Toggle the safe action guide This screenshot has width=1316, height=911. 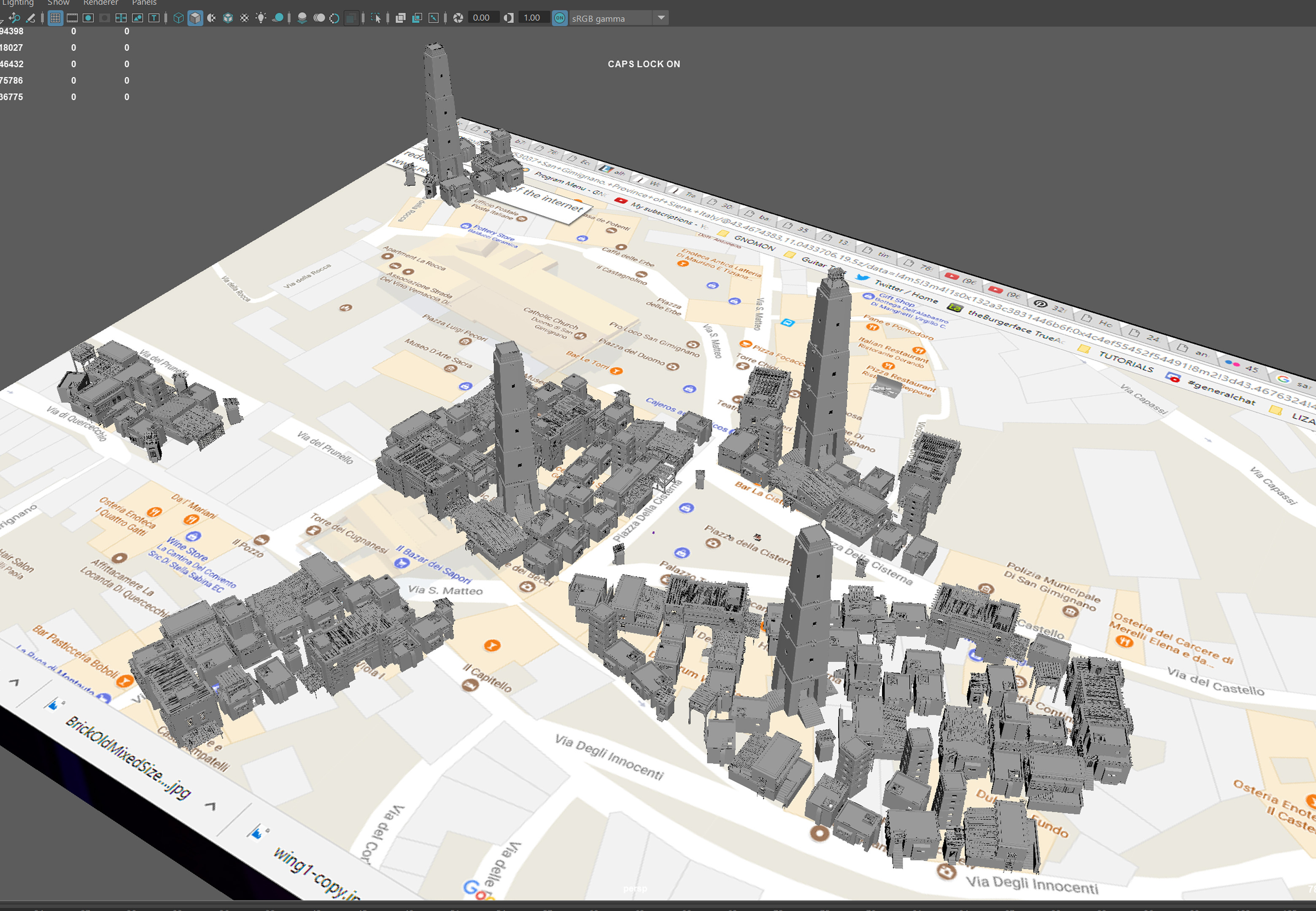pos(138,18)
